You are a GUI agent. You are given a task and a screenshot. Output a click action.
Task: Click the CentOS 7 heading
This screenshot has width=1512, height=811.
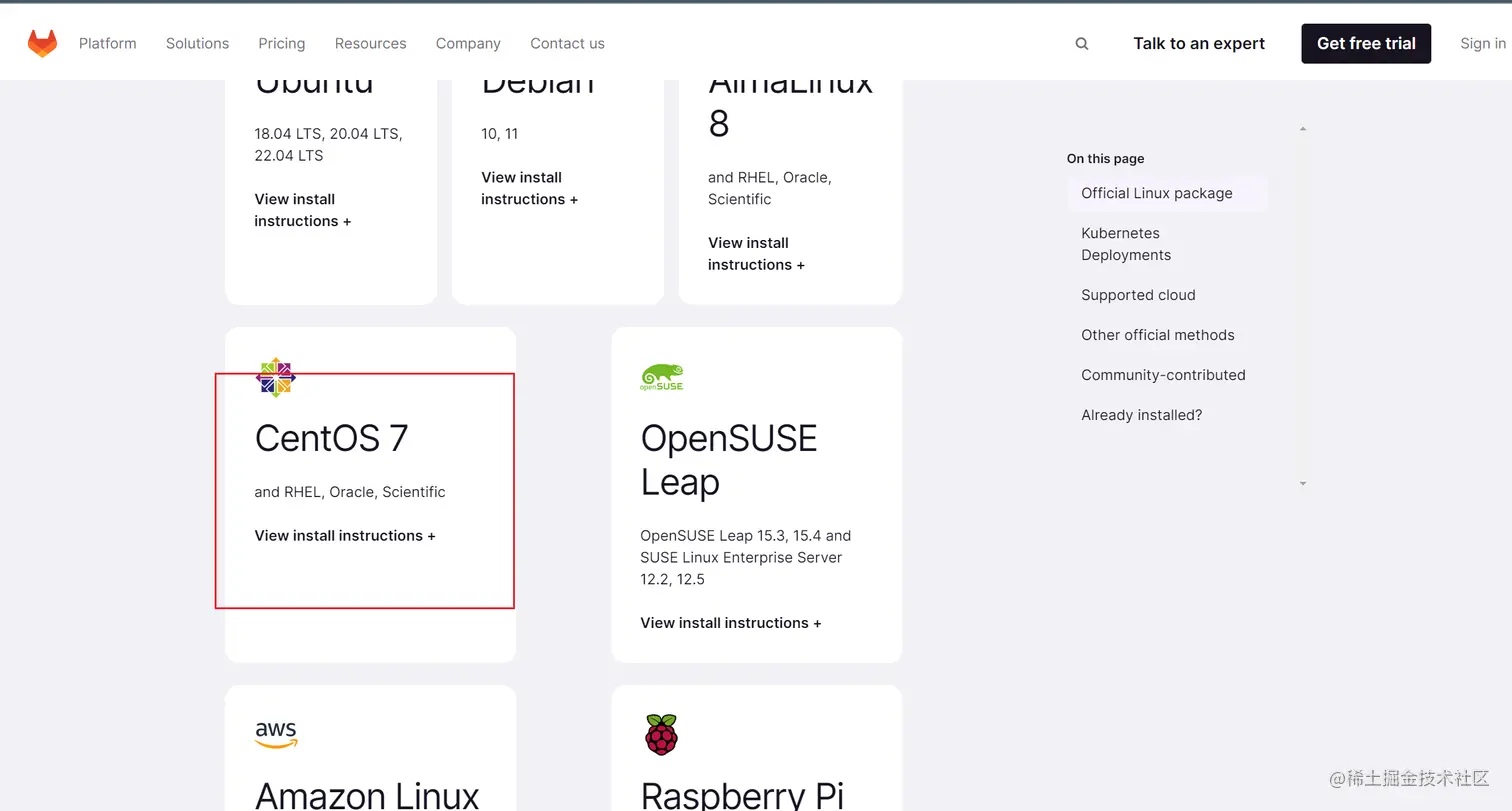pos(332,438)
